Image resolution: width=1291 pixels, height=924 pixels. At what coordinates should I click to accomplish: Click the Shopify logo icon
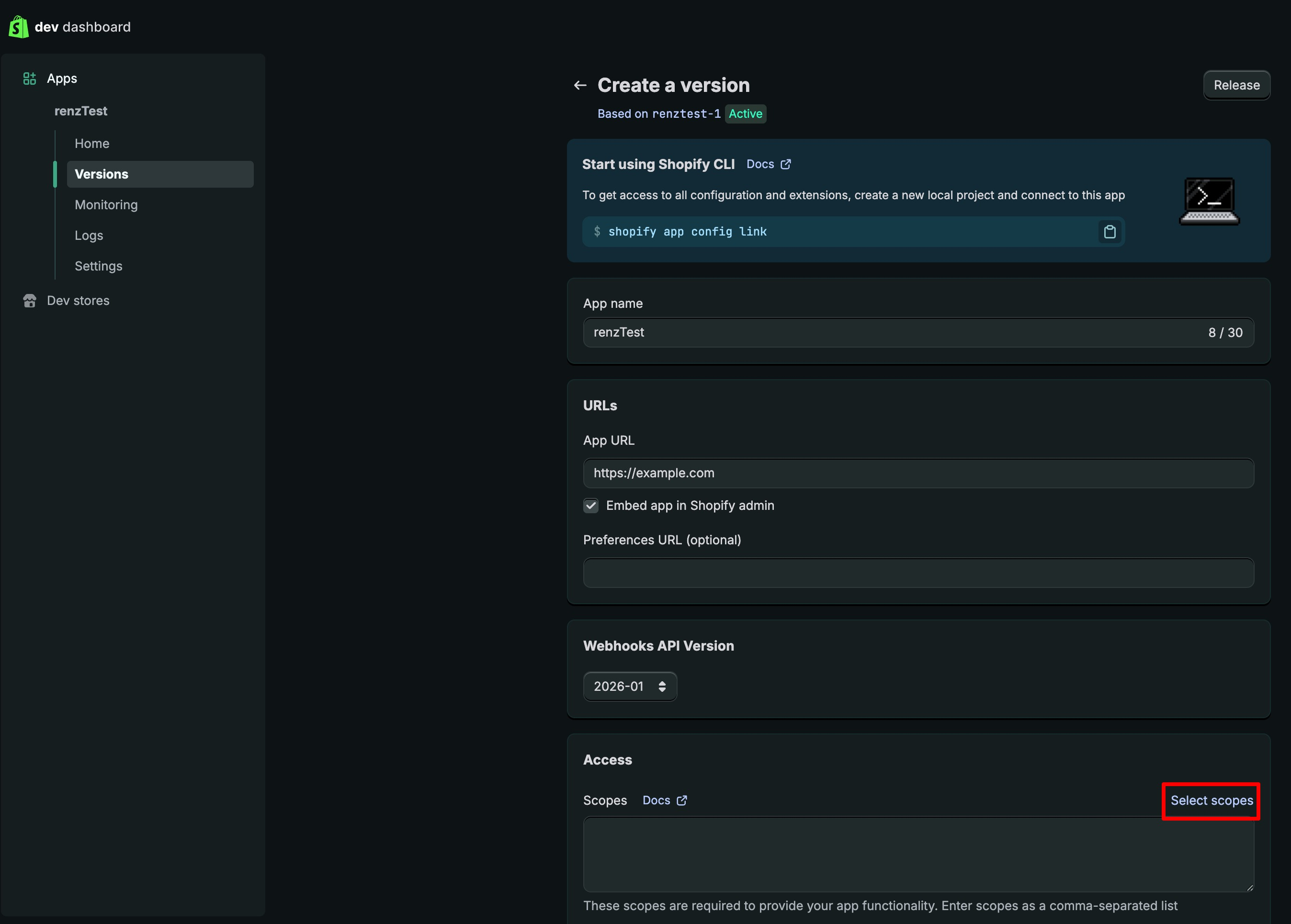18,27
